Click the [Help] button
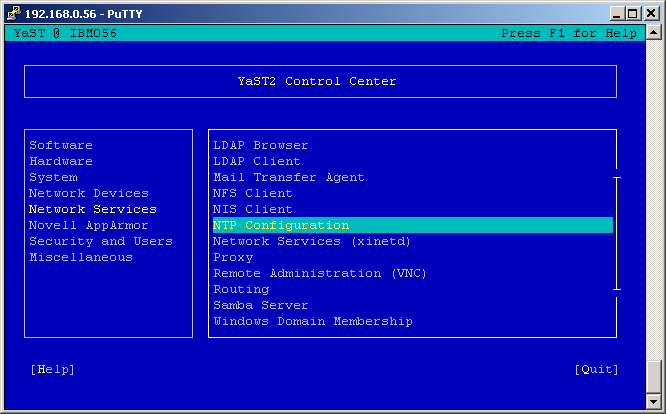Viewport: 666px width, 414px height. (x=53, y=369)
